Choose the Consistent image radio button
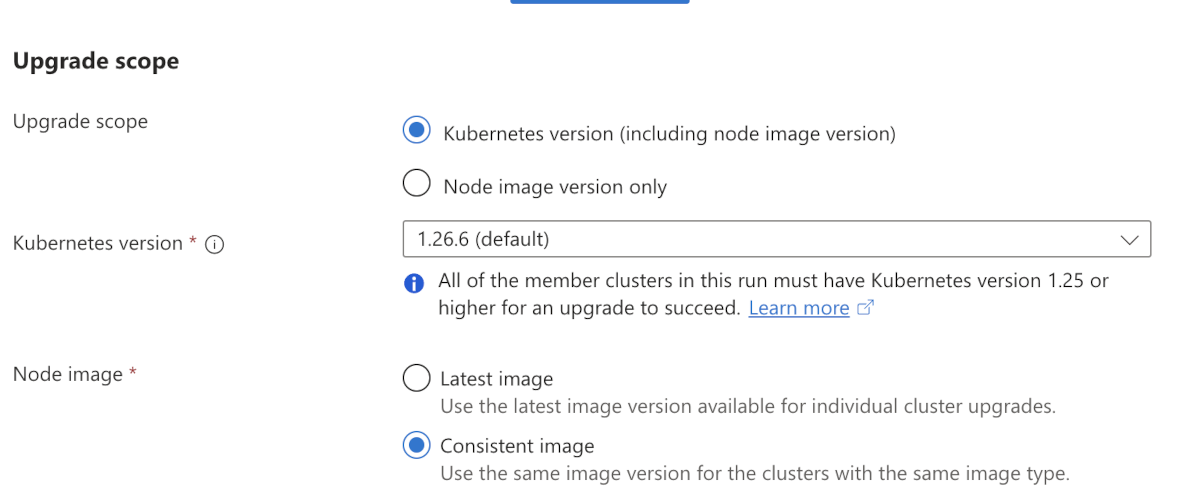The image size is (1200, 498). pyautogui.click(x=415, y=445)
